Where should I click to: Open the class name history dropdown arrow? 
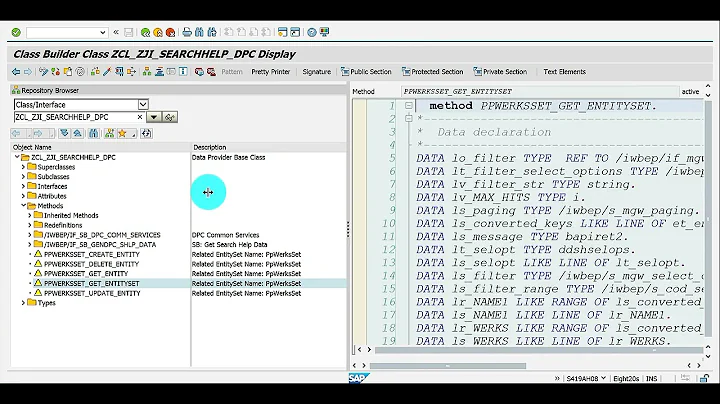click(x=153, y=117)
